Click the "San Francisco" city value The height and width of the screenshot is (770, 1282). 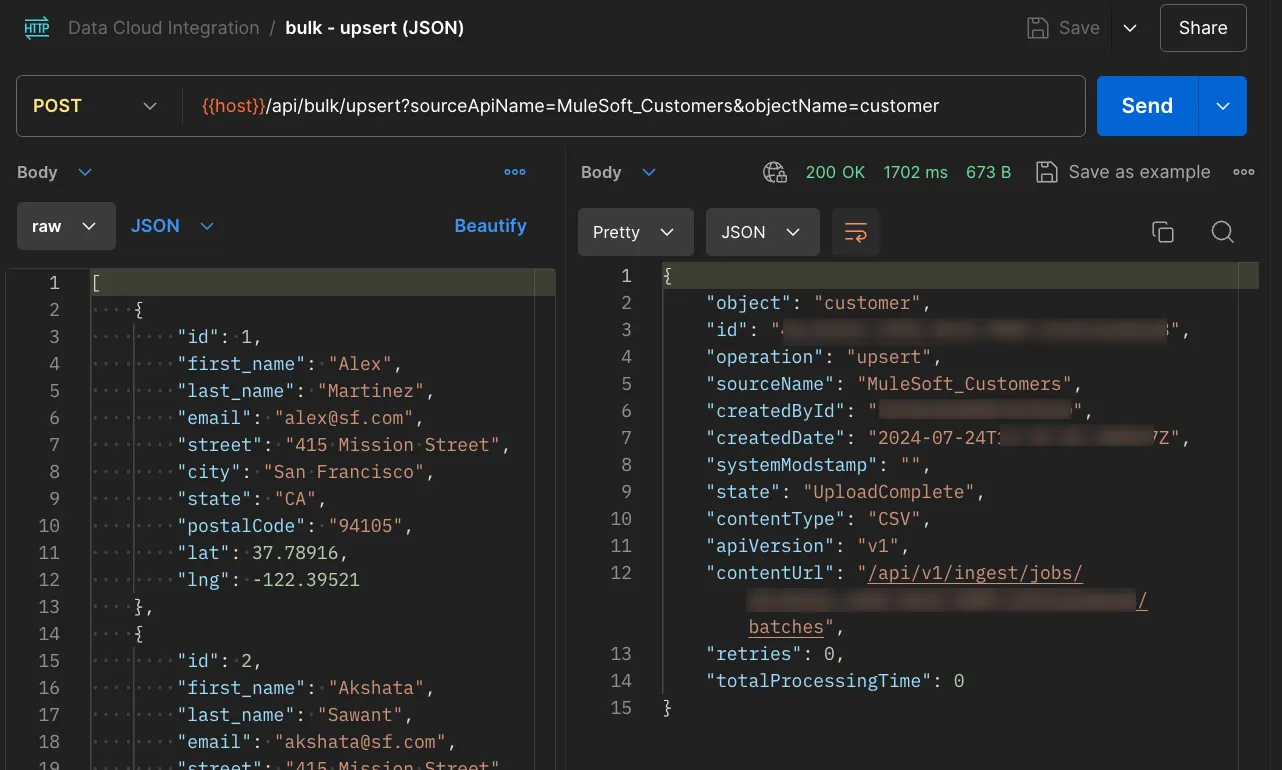pyautogui.click(x=345, y=472)
